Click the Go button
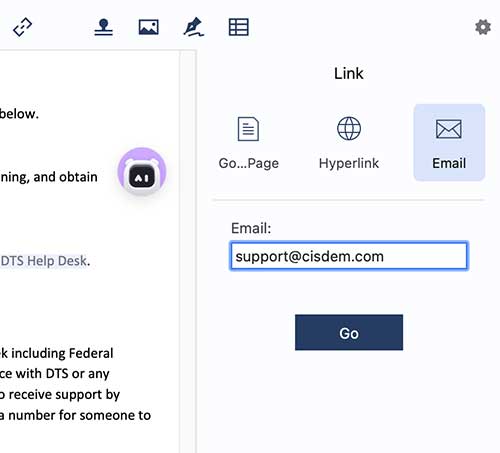The image size is (500, 453). coord(349,332)
